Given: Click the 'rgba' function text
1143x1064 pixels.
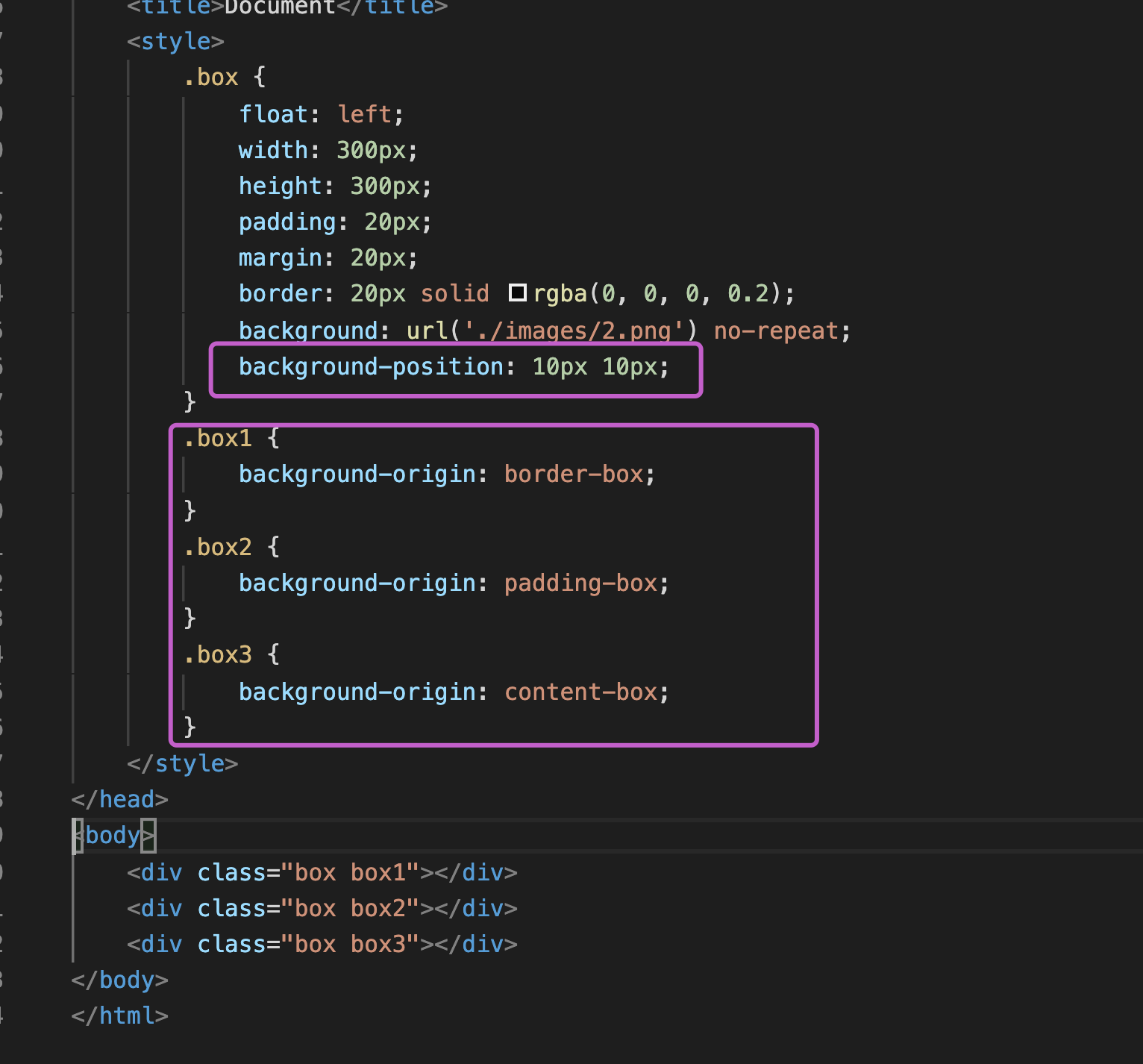Looking at the screenshot, I should (x=560, y=293).
